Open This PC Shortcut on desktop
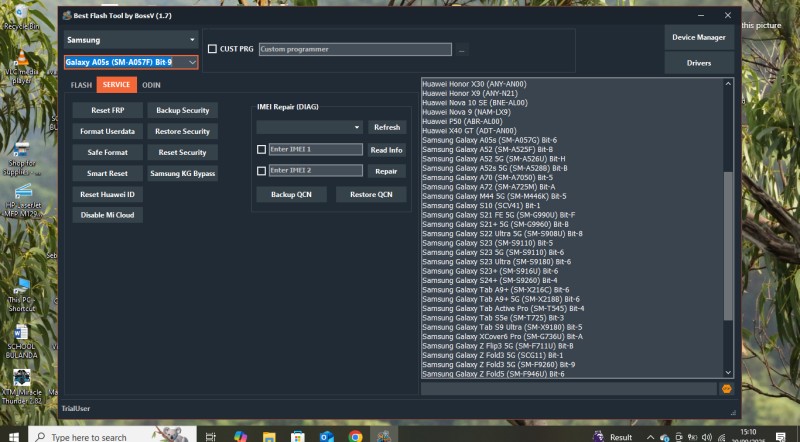 point(21,295)
